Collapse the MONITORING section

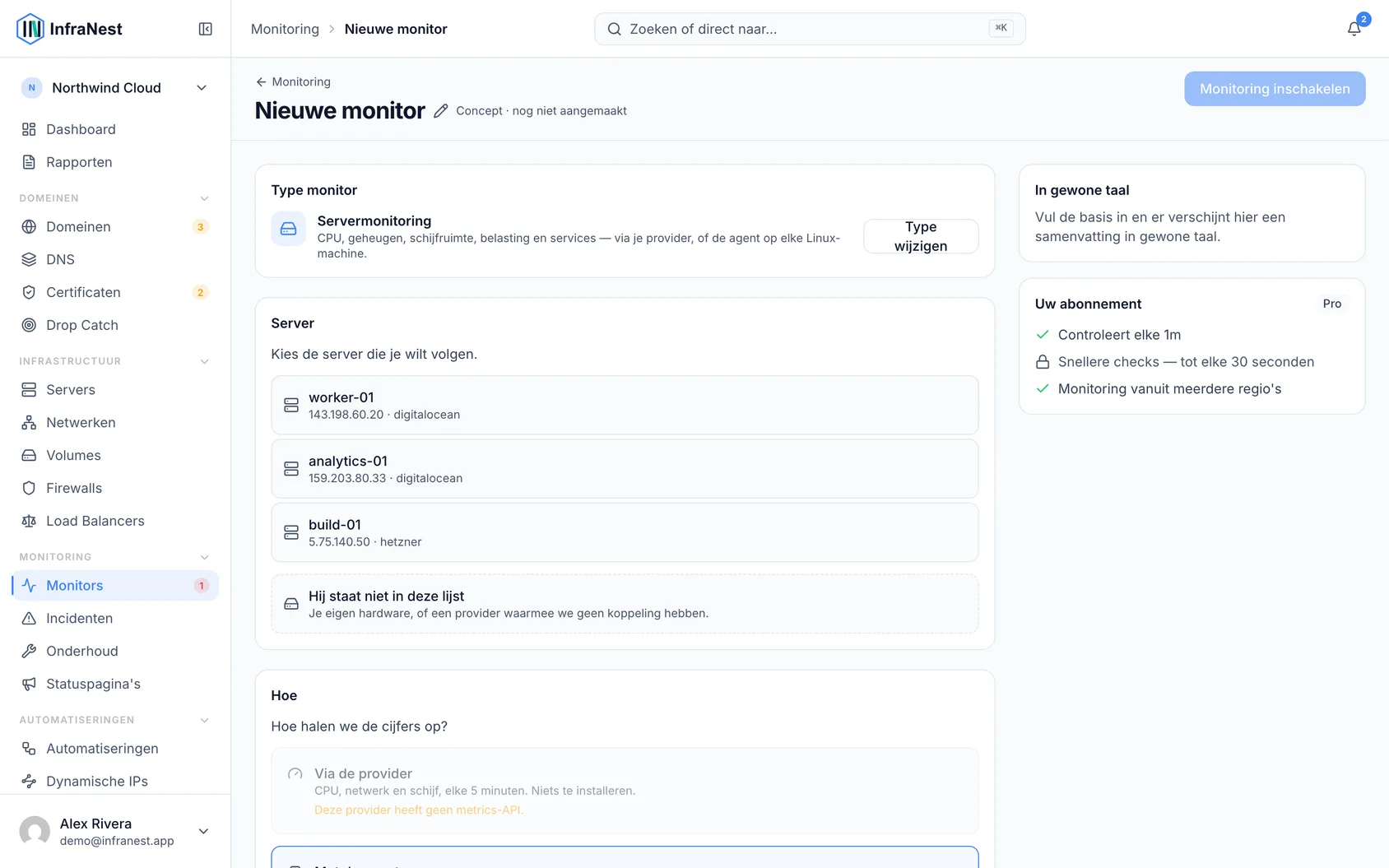204,557
